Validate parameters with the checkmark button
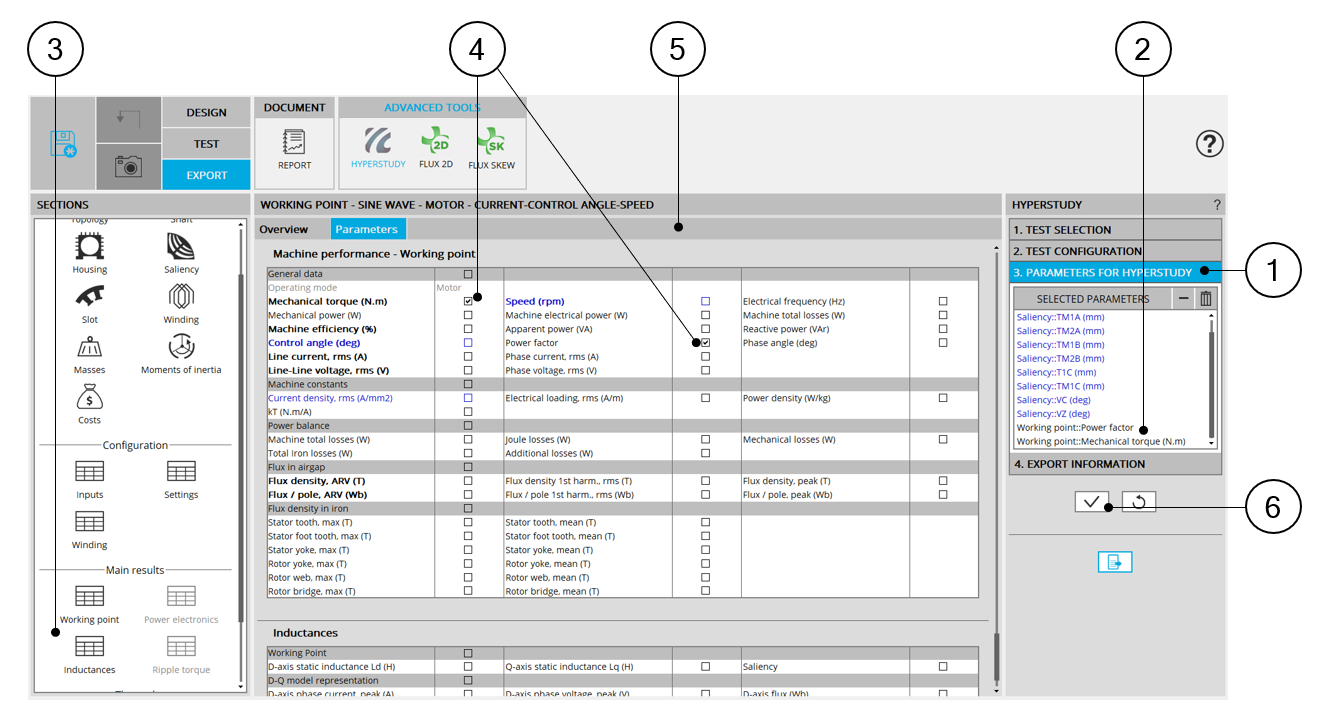Screen dimensions: 1318x713 (x=1092, y=502)
